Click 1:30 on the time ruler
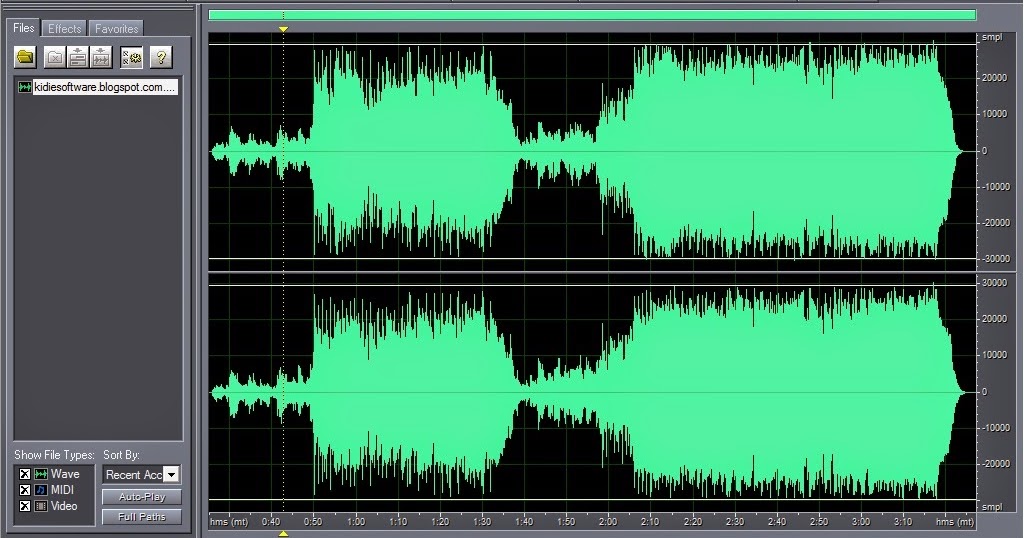1024x538 pixels. (x=482, y=522)
